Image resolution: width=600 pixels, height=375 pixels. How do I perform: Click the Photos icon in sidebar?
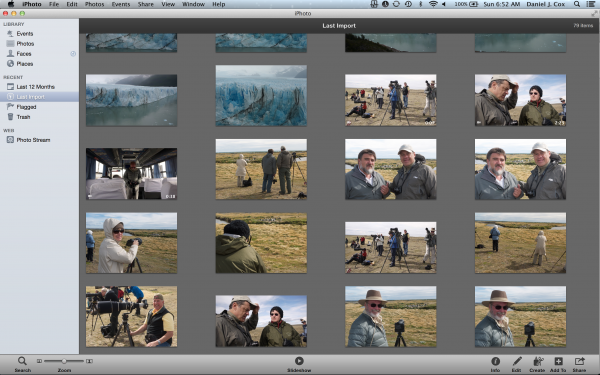click(10, 44)
